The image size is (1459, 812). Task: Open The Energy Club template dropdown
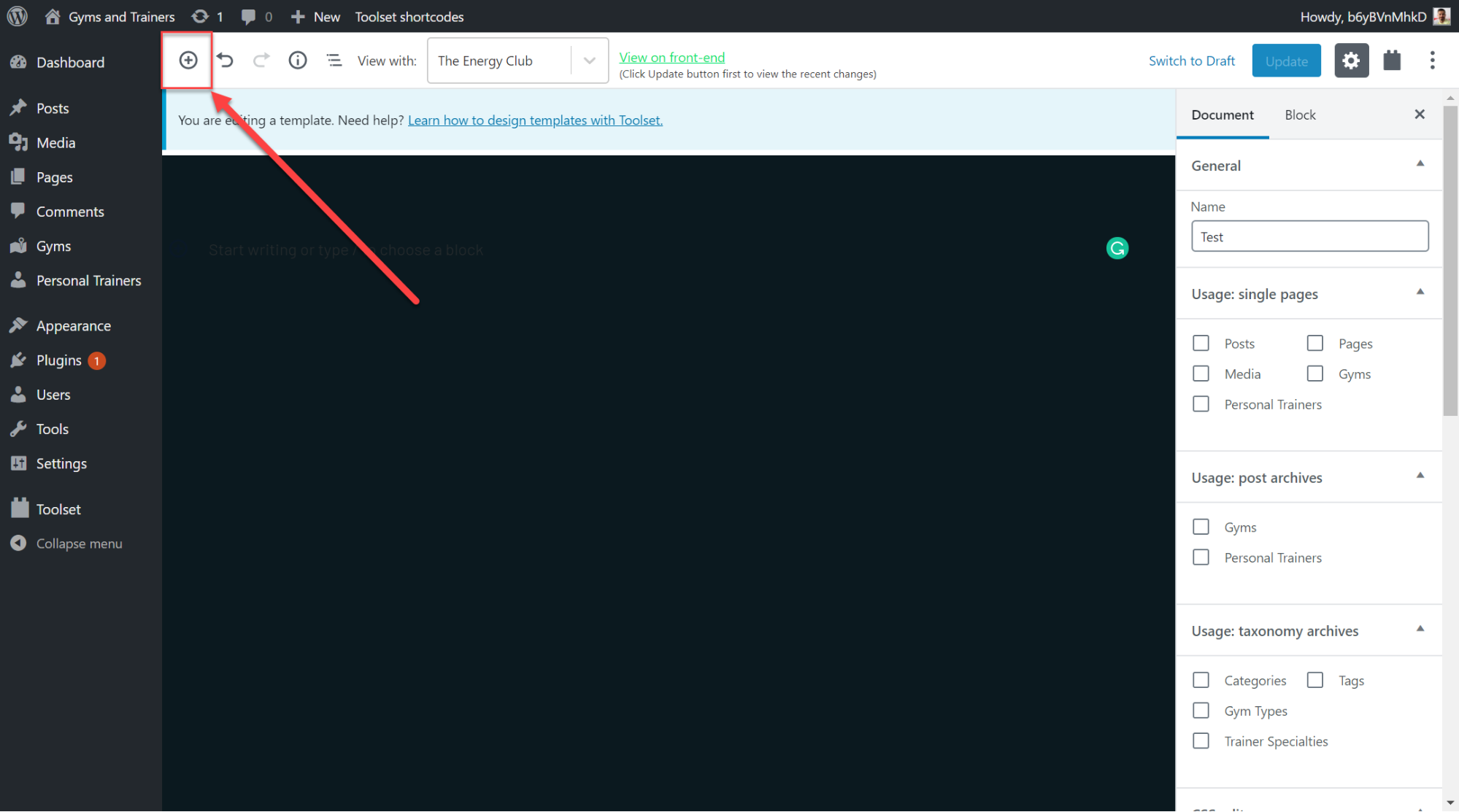point(588,61)
